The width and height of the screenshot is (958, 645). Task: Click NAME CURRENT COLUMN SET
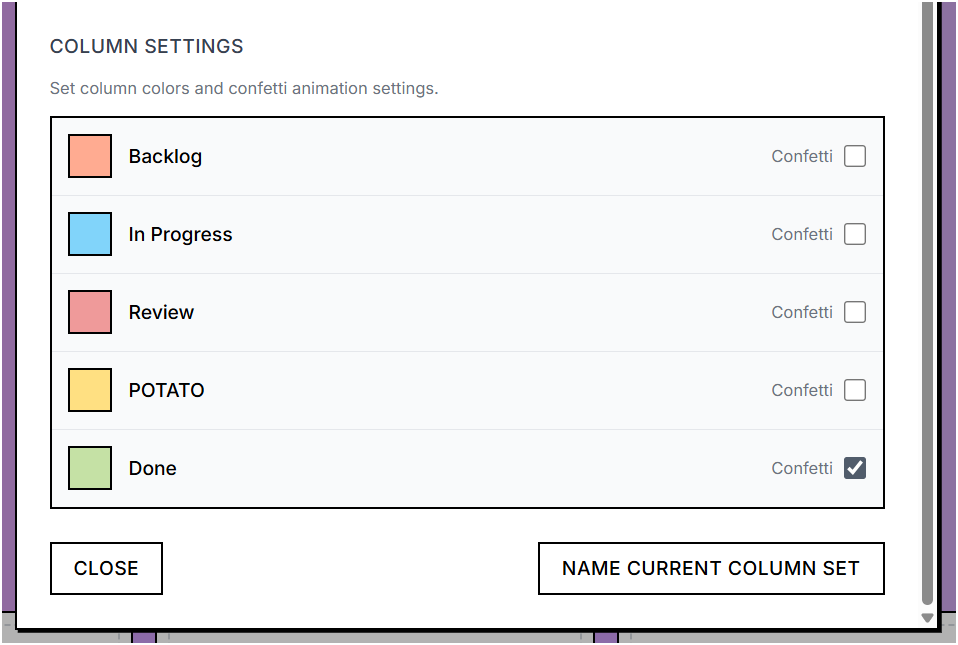tap(711, 568)
